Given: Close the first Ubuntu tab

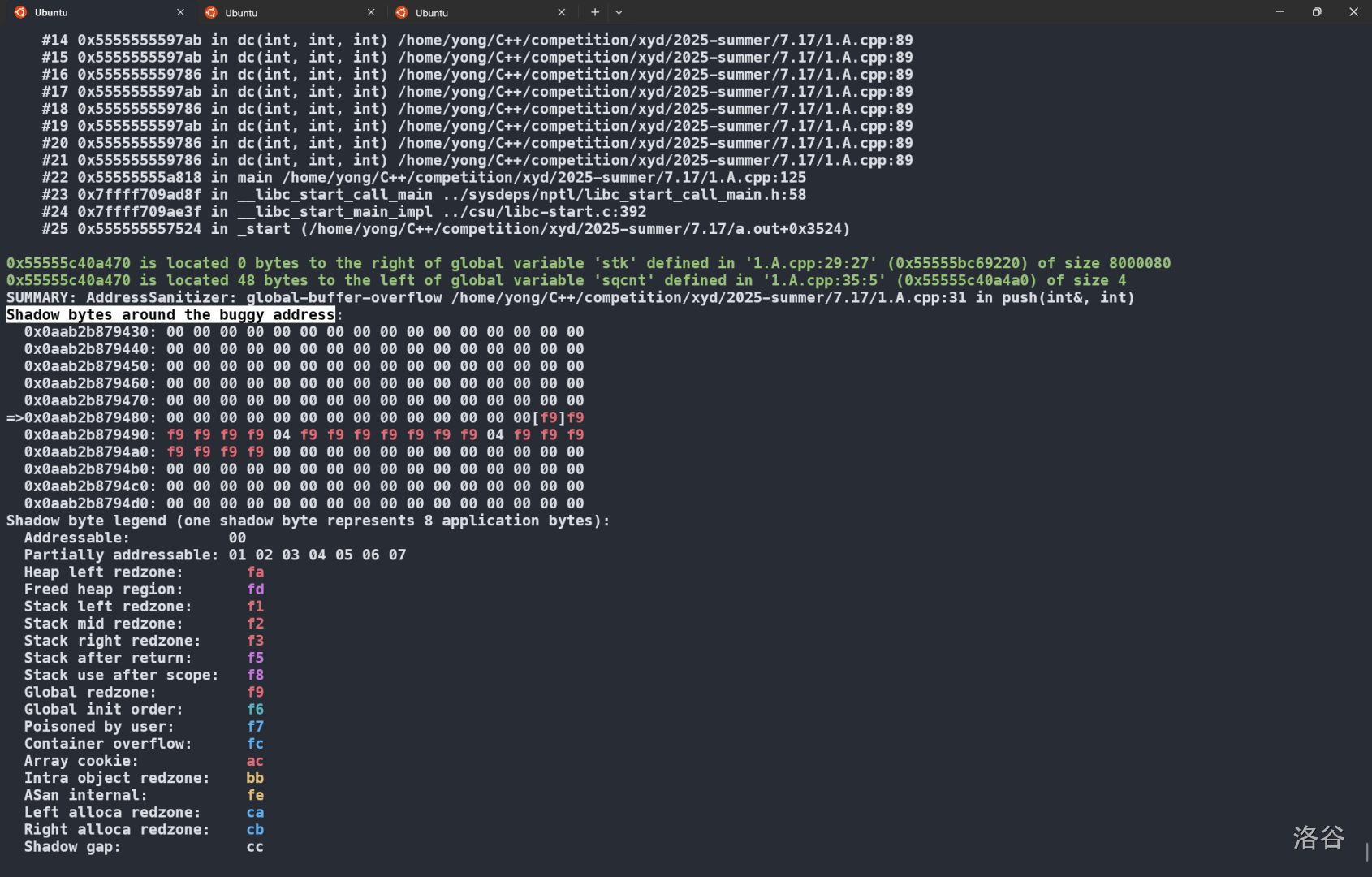Looking at the screenshot, I should (x=180, y=12).
